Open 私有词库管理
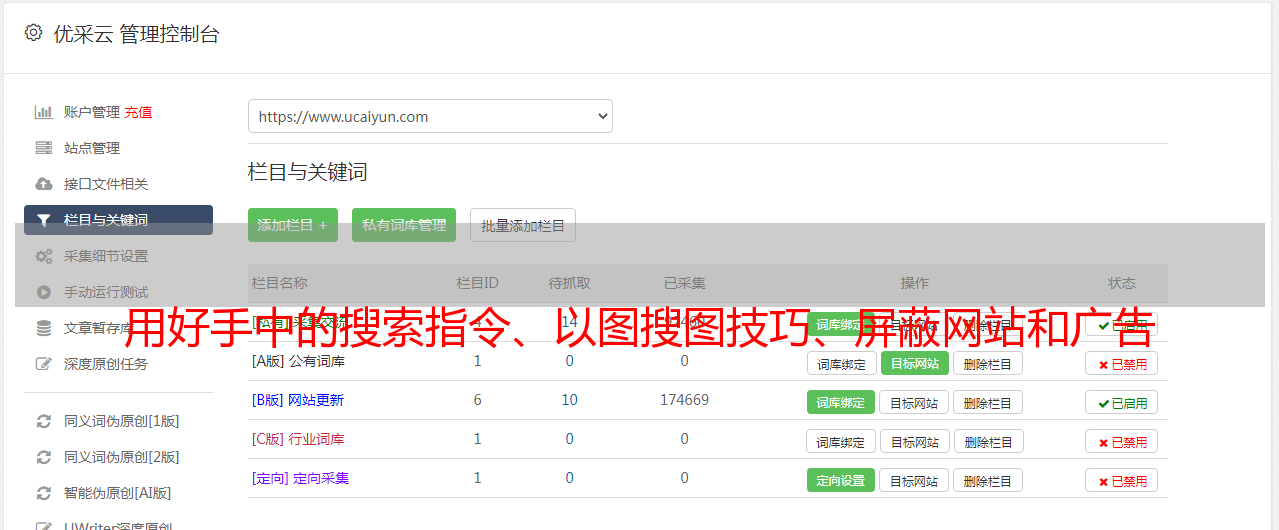 404,225
